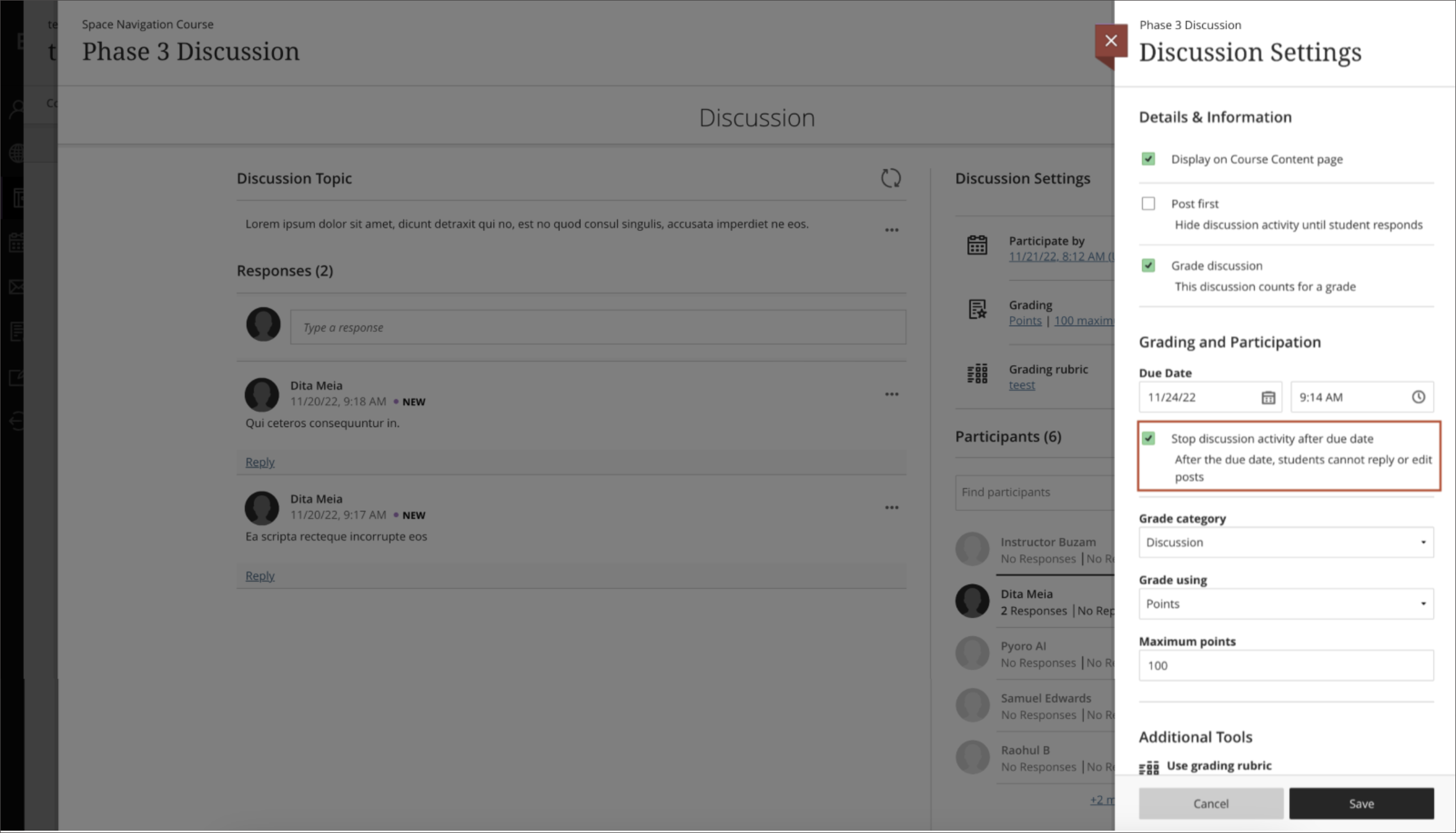Screen dimensions: 1456x833
Task: Enable the 'Post first' checkbox
Action: (1148, 203)
